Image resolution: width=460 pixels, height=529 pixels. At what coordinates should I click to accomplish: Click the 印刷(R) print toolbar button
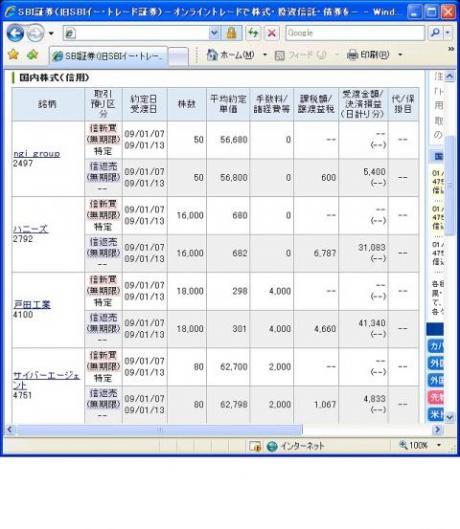[x=368, y=55]
